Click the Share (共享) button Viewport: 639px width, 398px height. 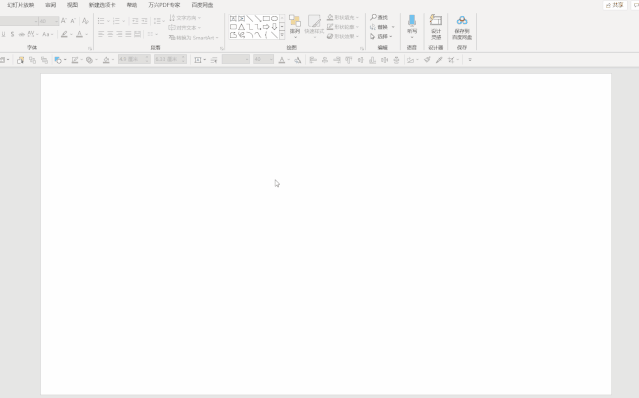tap(615, 5)
